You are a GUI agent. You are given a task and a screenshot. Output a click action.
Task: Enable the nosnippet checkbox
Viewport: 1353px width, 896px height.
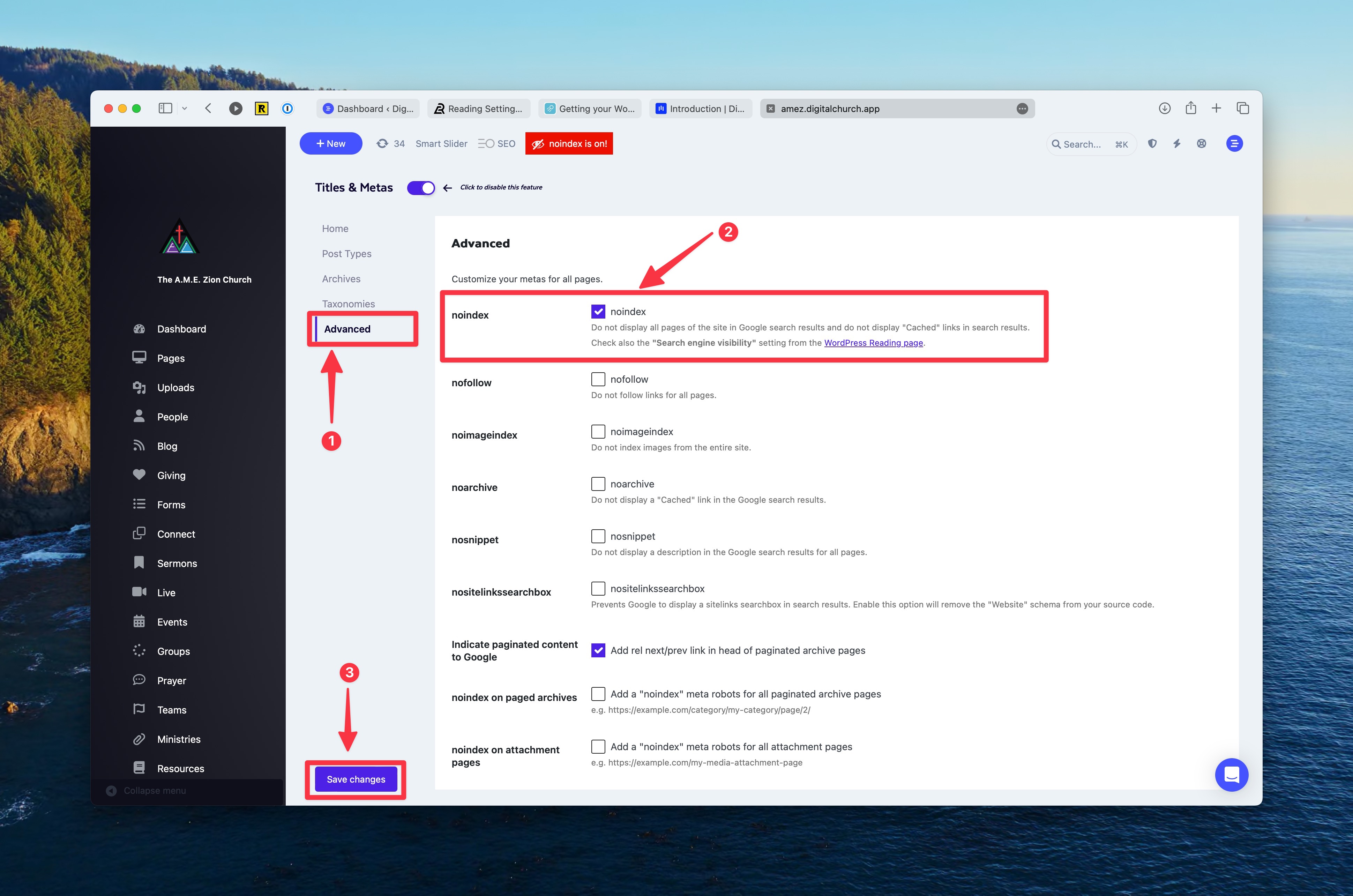coord(598,536)
